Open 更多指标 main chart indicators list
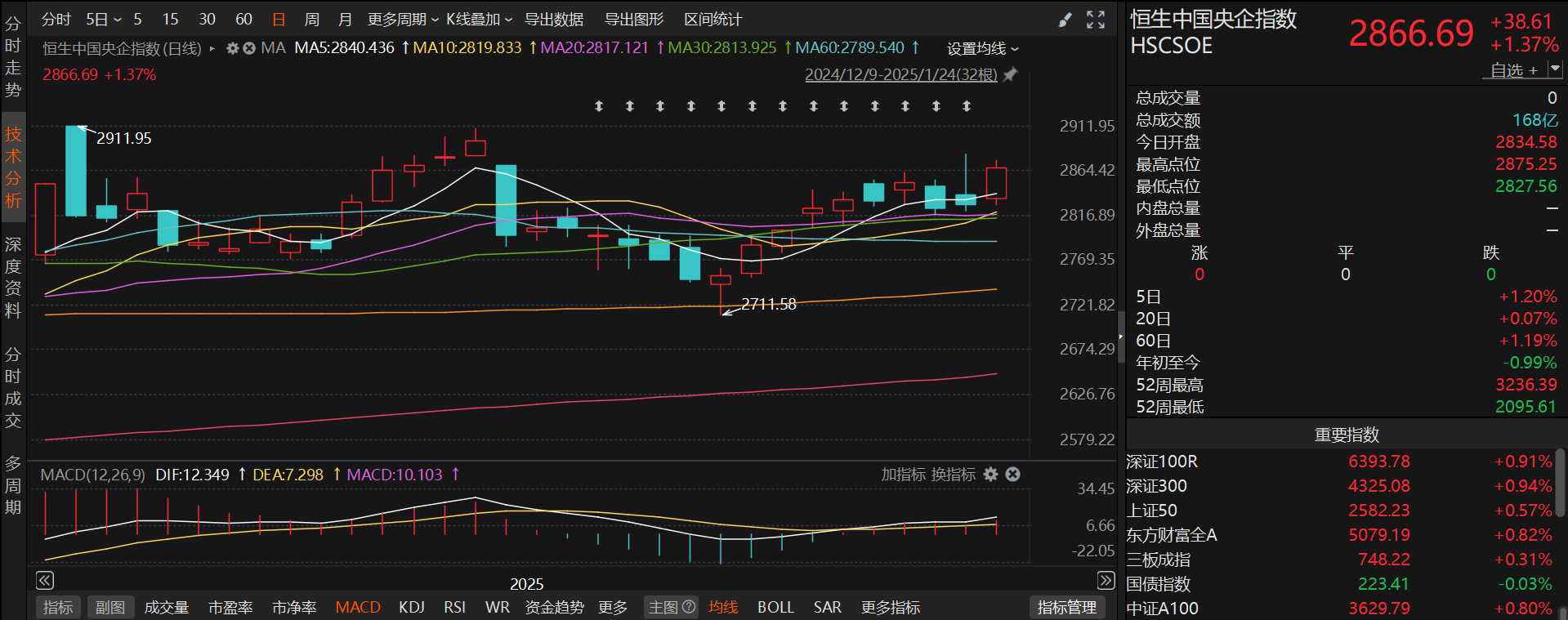 point(891,607)
